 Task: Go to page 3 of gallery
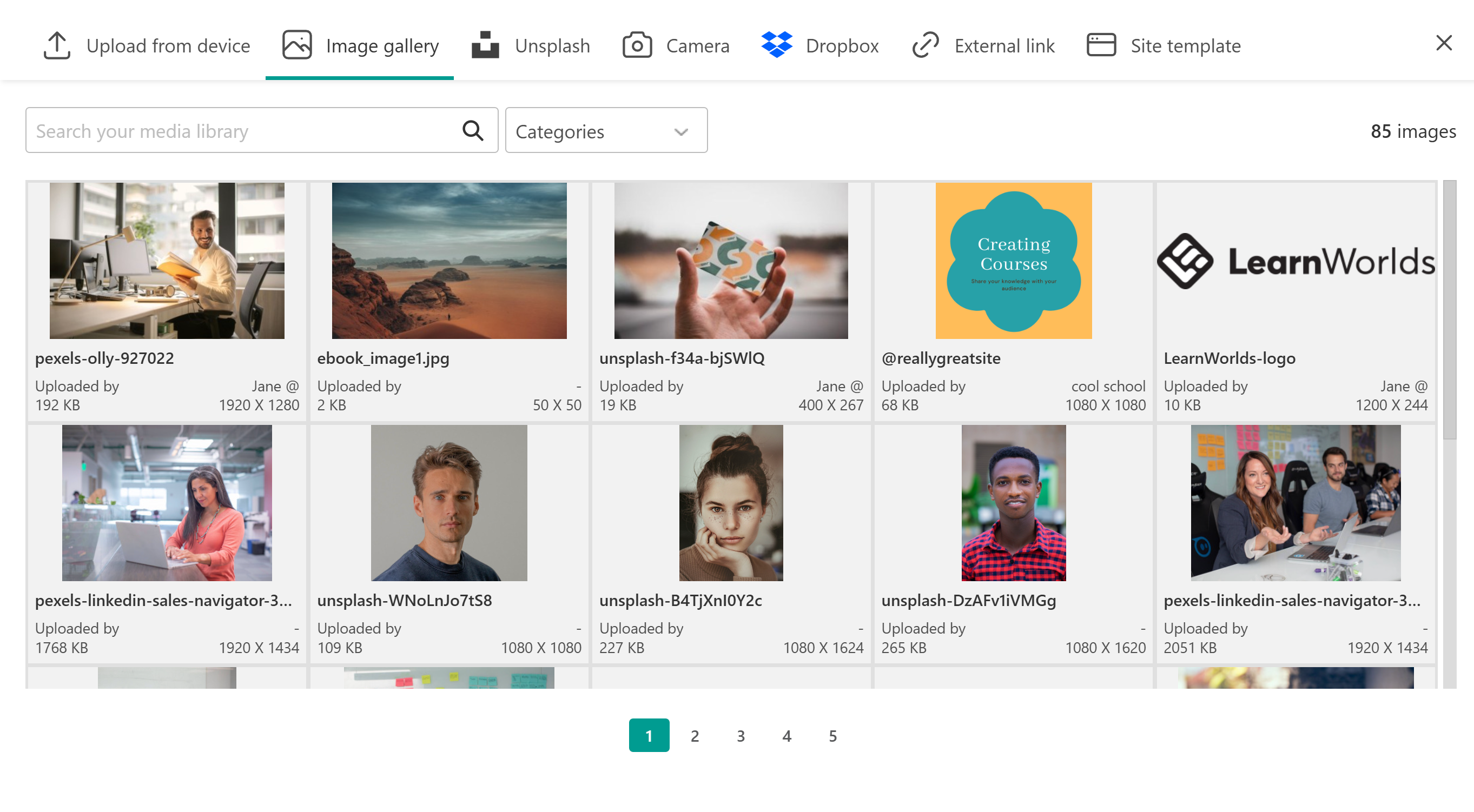[741, 736]
